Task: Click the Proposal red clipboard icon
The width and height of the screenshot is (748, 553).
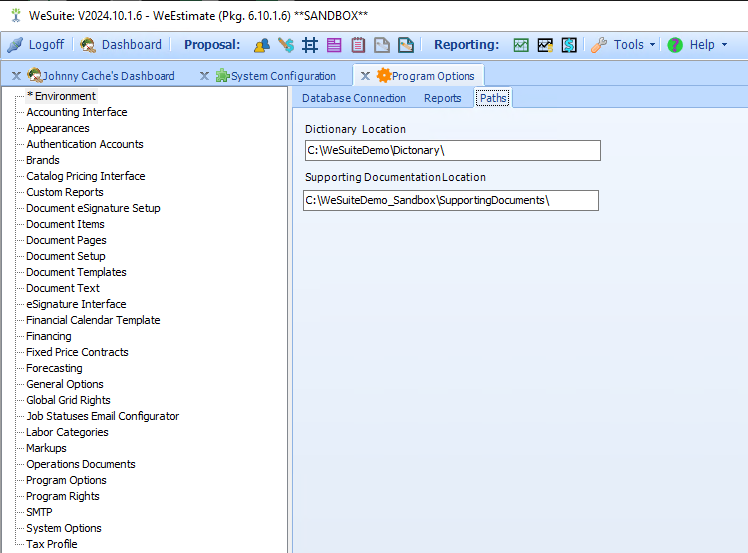Action: (x=358, y=45)
